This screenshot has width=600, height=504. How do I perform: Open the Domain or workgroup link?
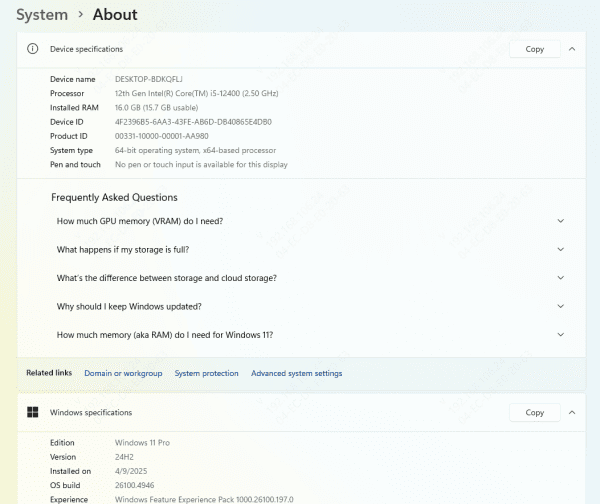tap(123, 373)
